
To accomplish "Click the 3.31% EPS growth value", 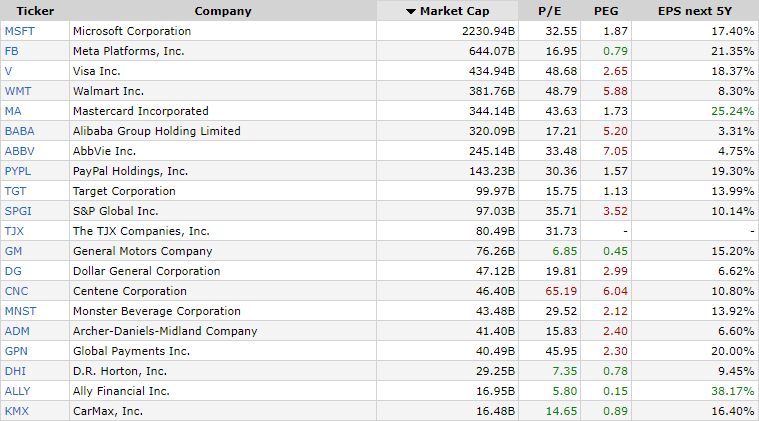I will [736, 131].
